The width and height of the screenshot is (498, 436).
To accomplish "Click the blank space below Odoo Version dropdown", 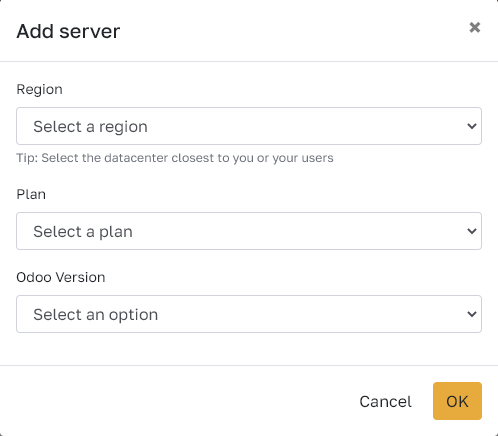I will click(x=249, y=349).
